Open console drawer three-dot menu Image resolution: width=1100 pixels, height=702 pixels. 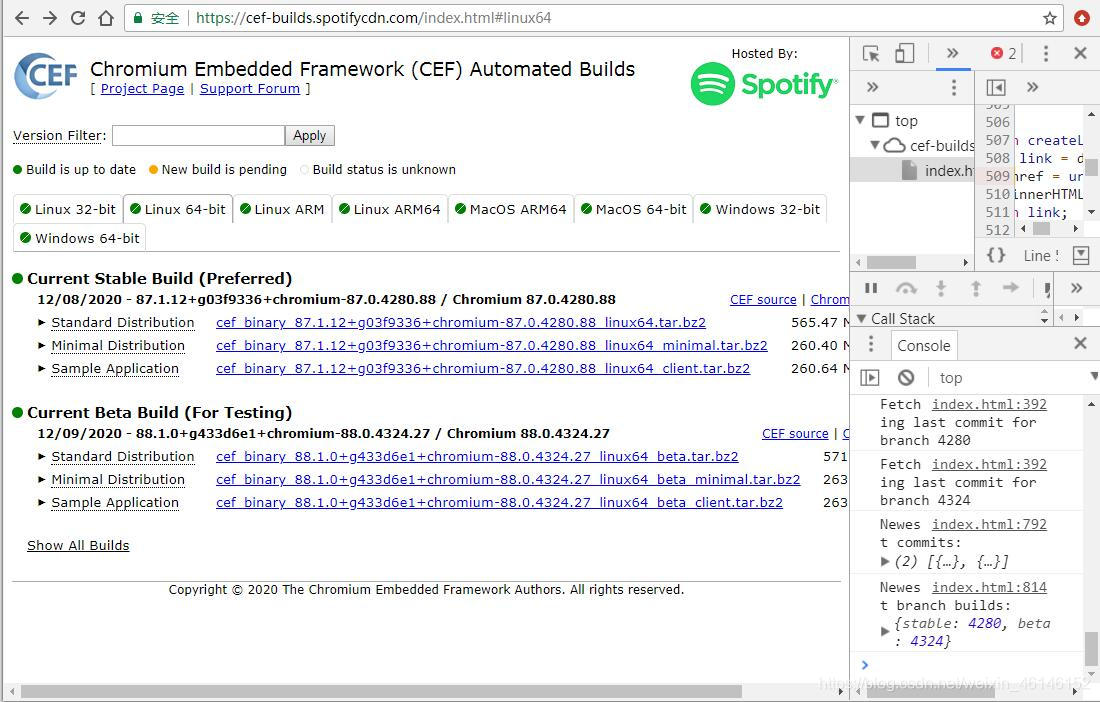coord(871,344)
